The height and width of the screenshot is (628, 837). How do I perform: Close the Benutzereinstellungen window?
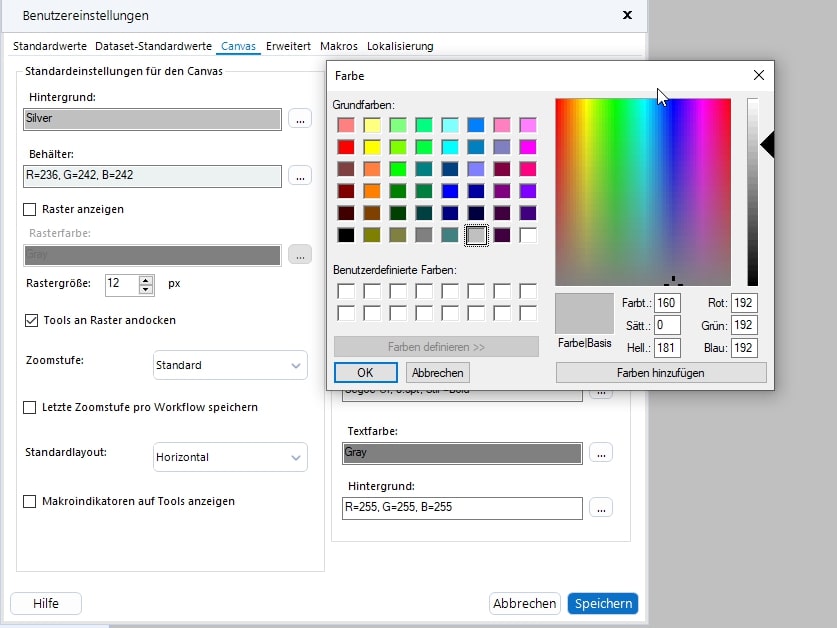point(627,15)
